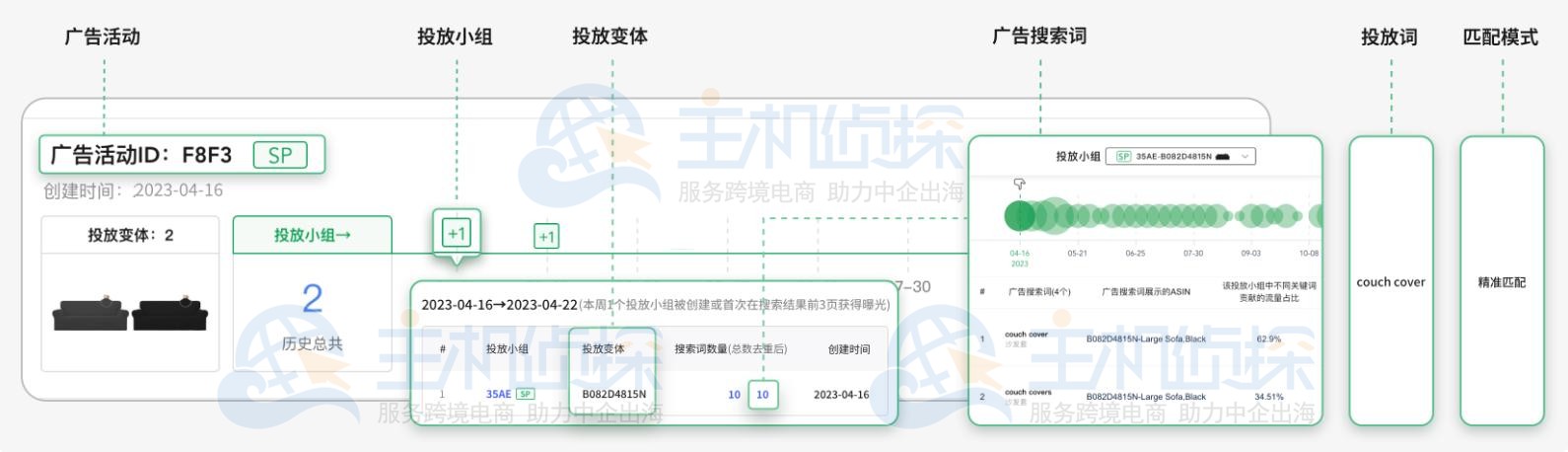Open the 投放小组 dropdown showing 35AE-B082D4815N
This screenshot has height=452, width=1568.
1180,156
